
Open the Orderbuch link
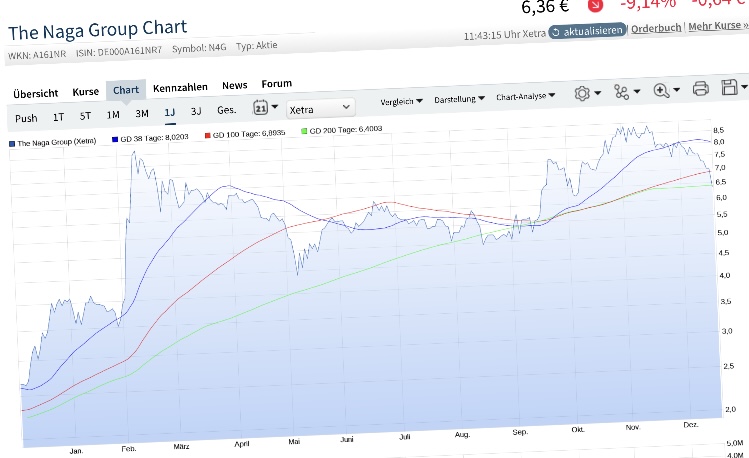pos(656,28)
